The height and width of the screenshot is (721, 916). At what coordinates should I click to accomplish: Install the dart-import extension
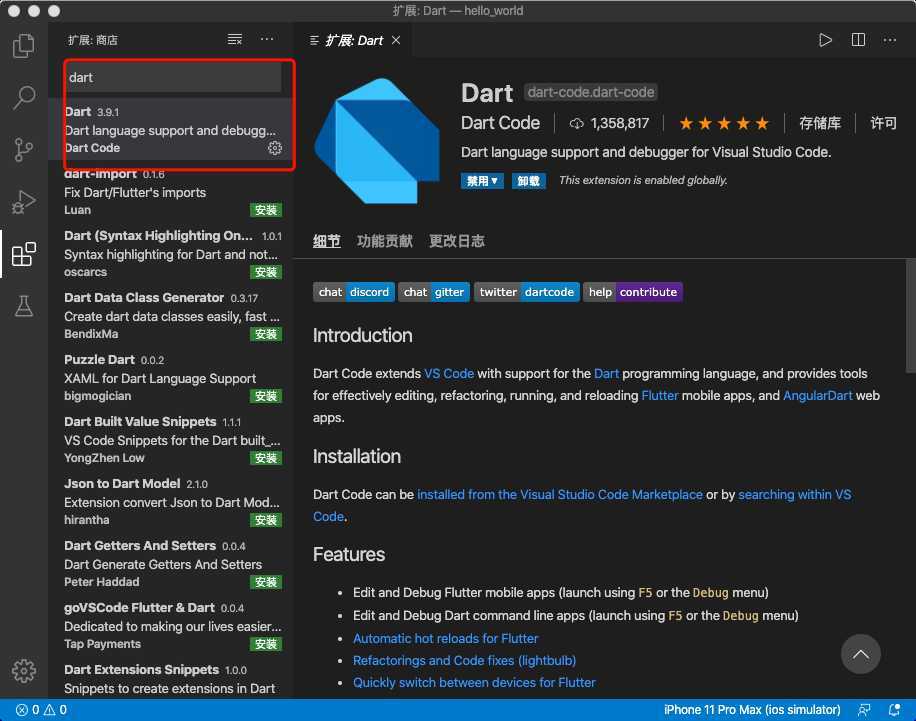[266, 210]
